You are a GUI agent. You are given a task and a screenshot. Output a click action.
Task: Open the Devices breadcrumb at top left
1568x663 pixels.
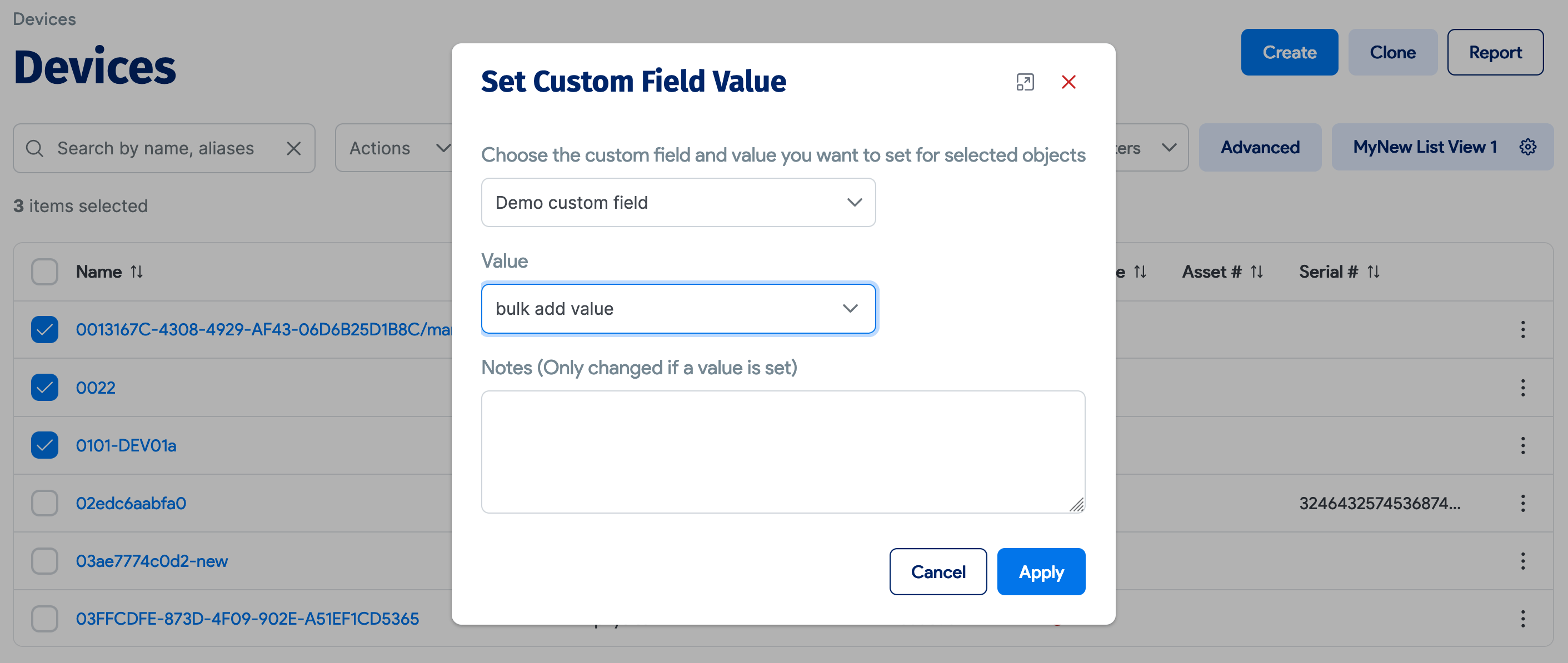pos(43,19)
